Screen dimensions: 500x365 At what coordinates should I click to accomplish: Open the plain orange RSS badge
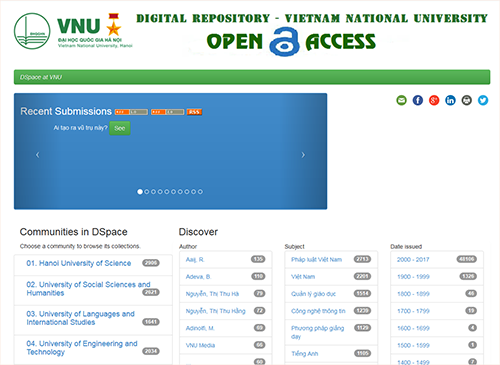point(194,112)
